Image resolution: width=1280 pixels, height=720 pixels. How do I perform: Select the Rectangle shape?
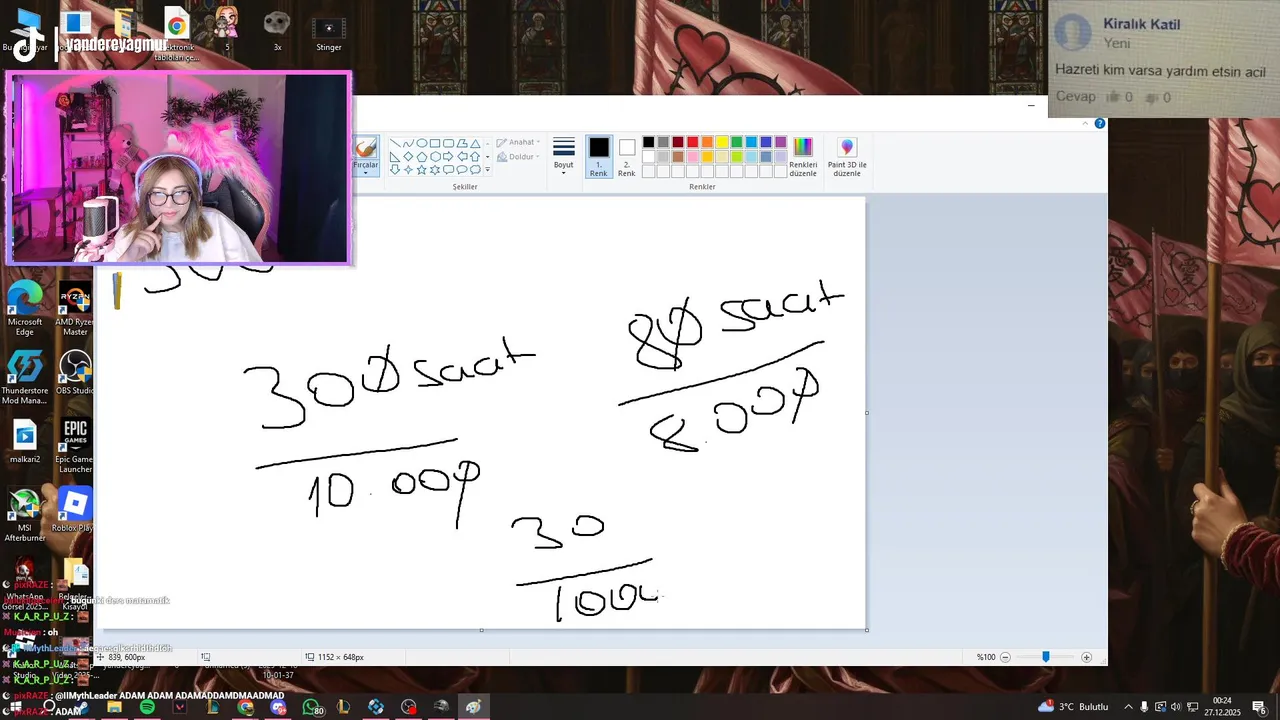[435, 143]
